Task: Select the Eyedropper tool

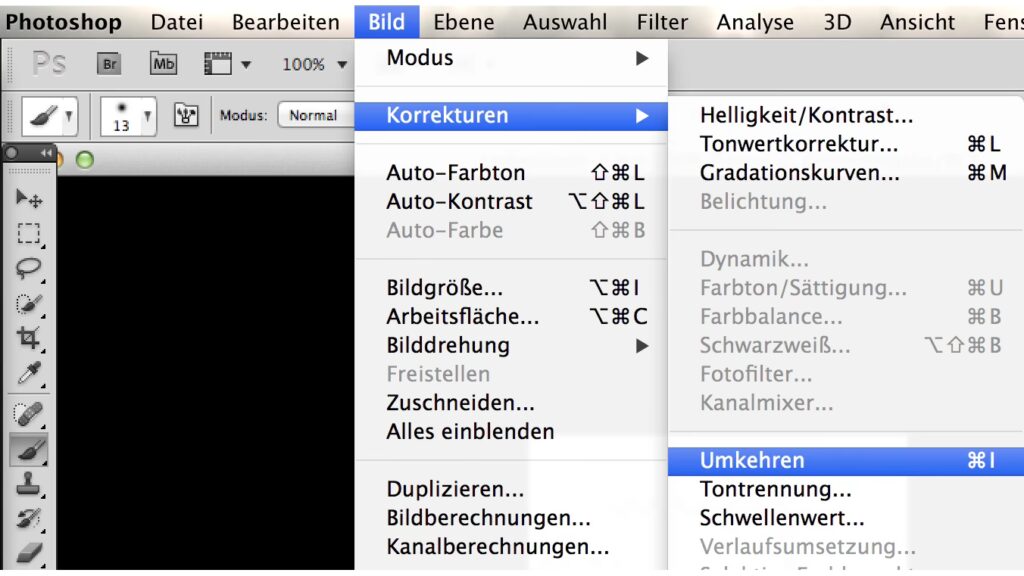Action: pos(29,374)
